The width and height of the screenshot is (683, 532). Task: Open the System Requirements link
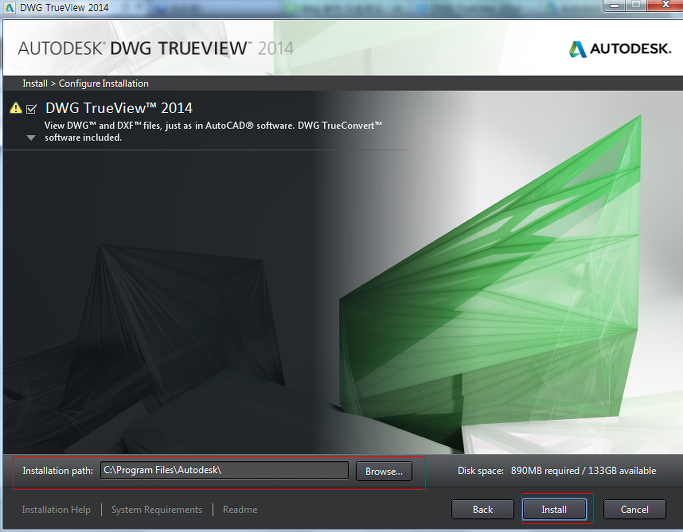(156, 509)
